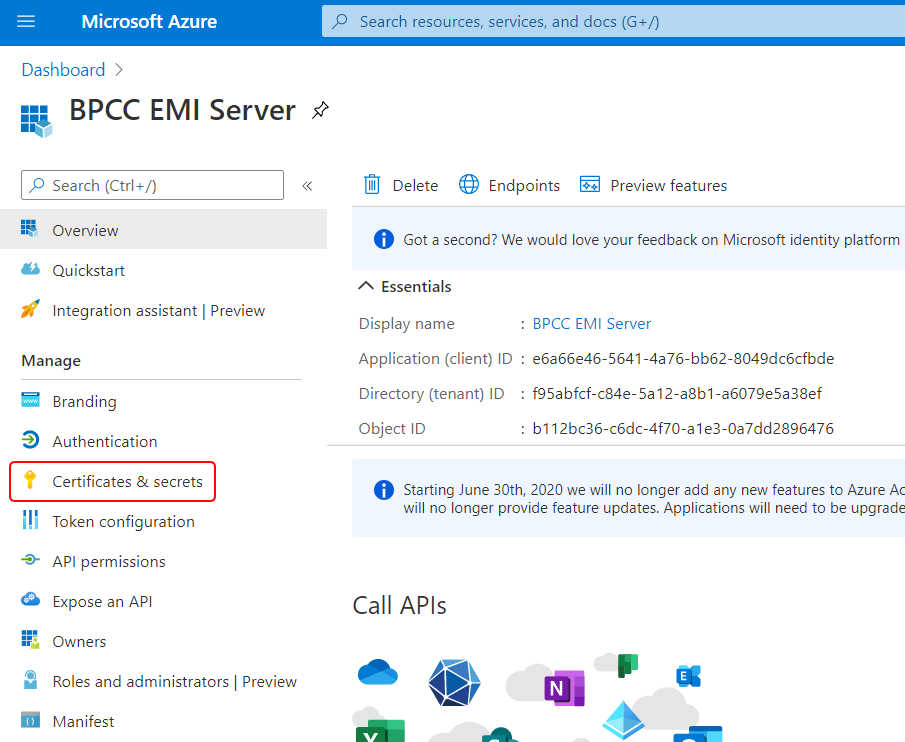Open the Manifest page
Image resolution: width=905 pixels, height=742 pixels.
(84, 722)
